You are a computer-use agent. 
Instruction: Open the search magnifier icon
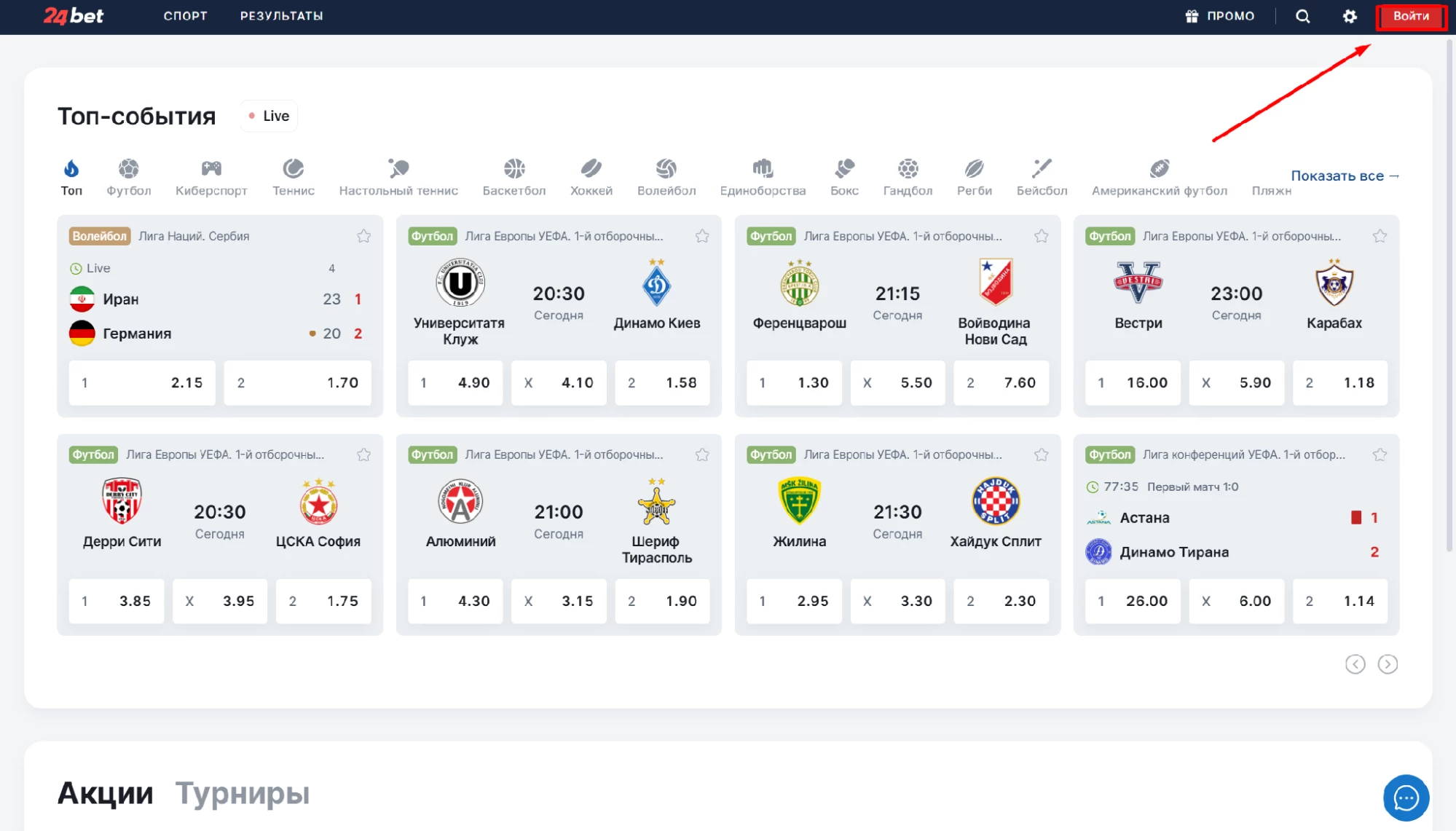click(x=1303, y=16)
